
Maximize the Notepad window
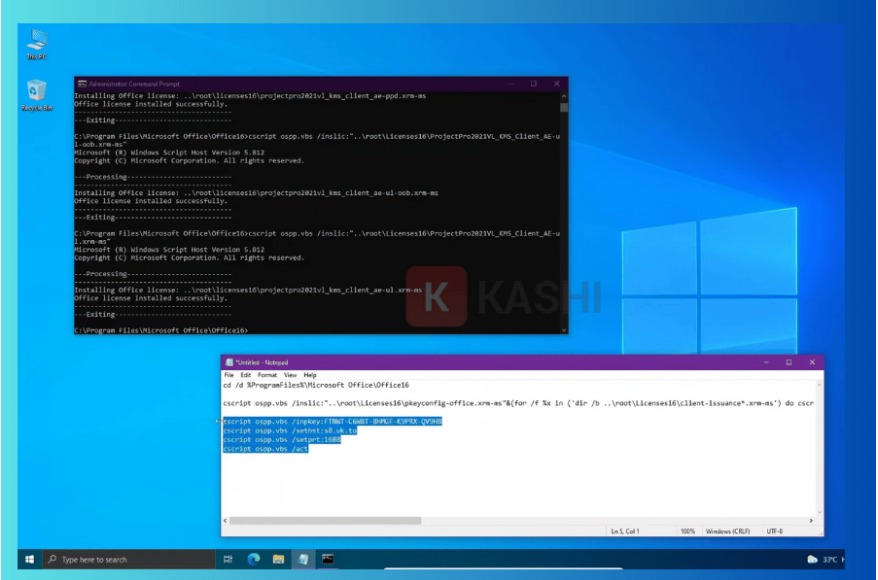coord(788,362)
